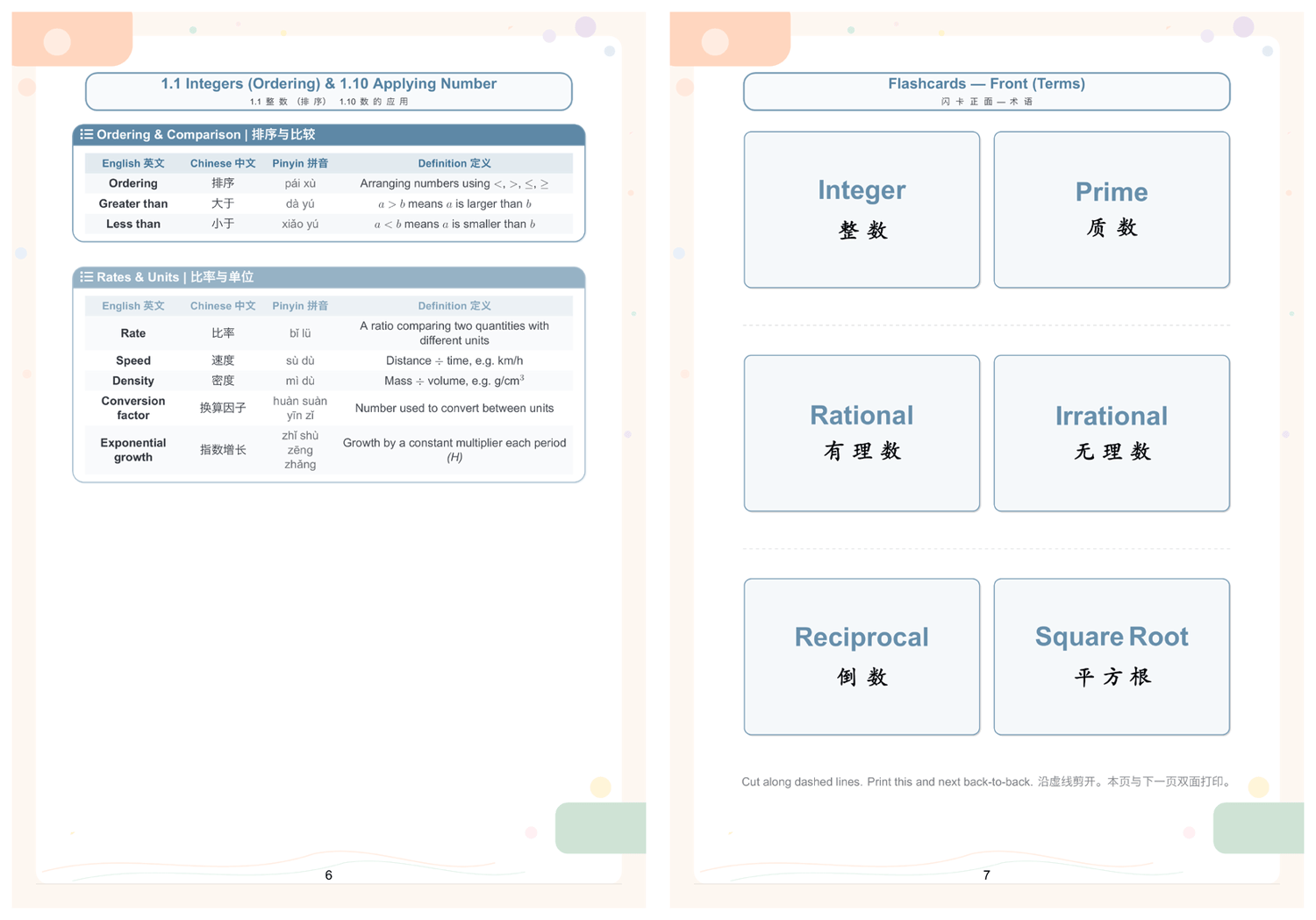Select the Reciprocal flashcard
Viewport: 1316px width, 920px height.
862,657
